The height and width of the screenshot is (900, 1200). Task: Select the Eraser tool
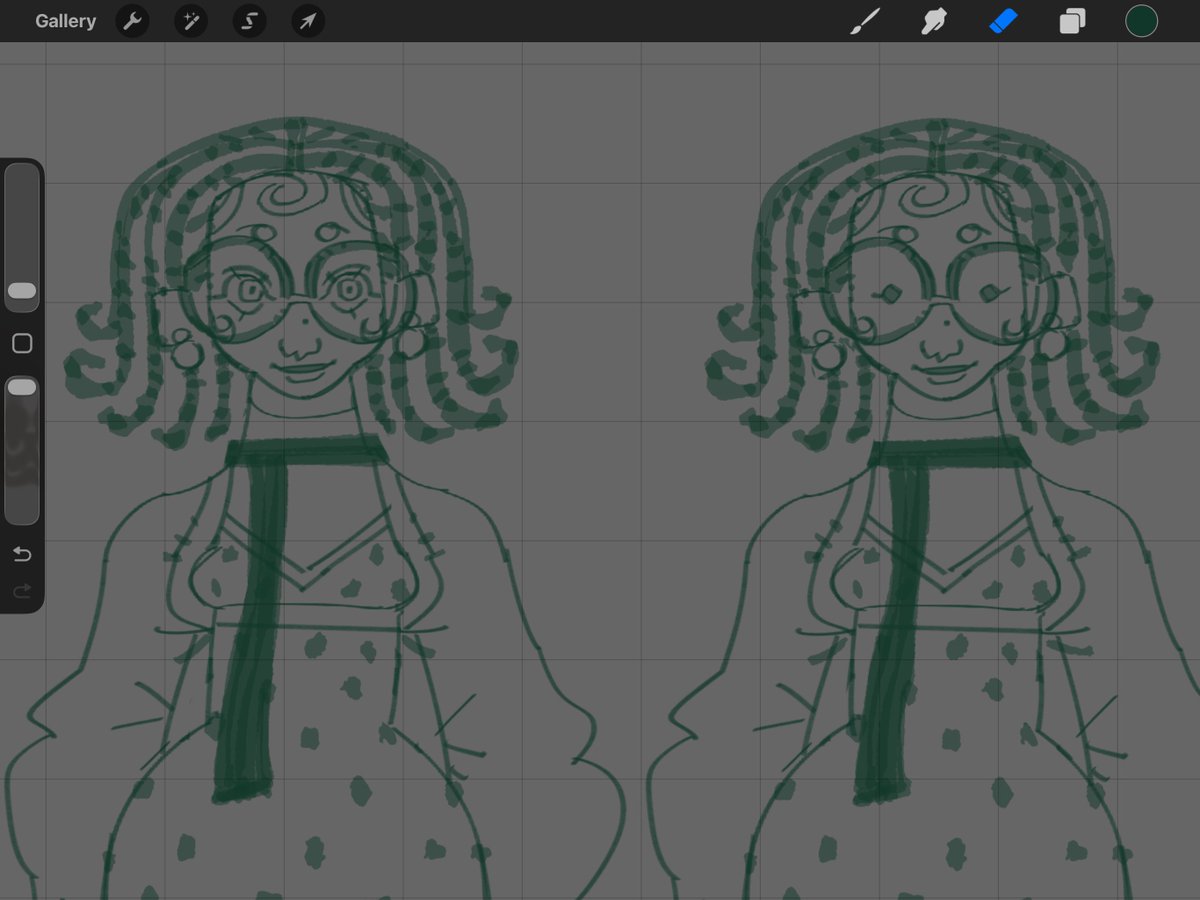coord(1003,21)
